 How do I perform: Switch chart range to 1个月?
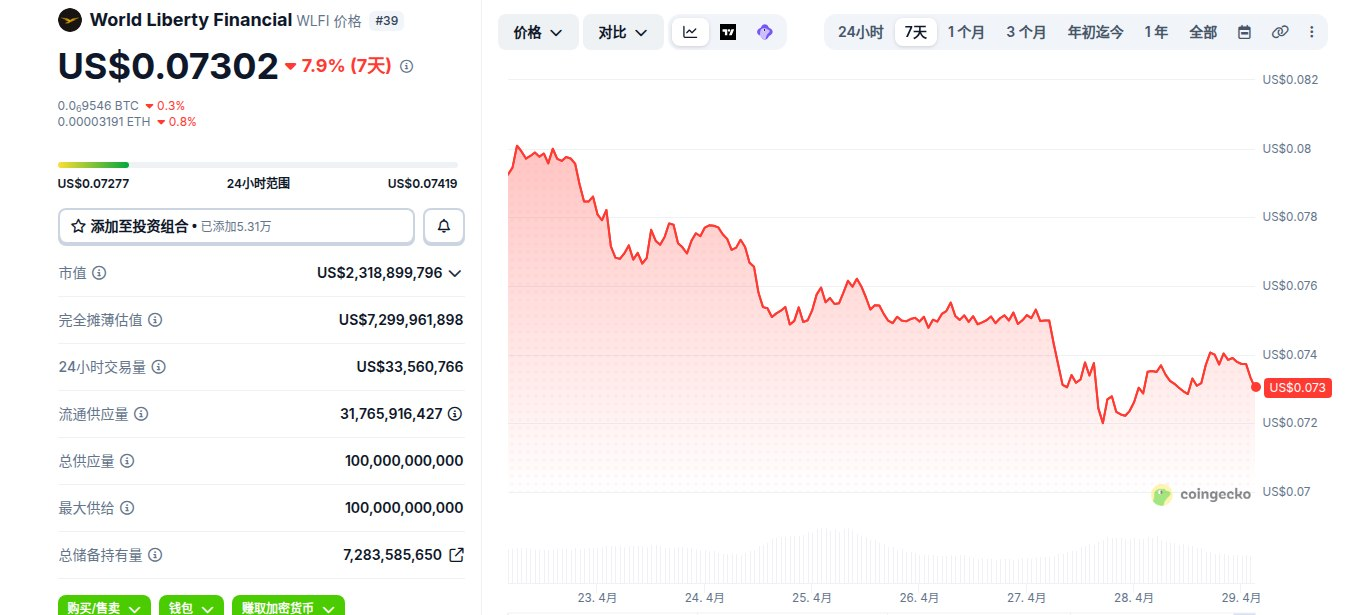click(966, 32)
